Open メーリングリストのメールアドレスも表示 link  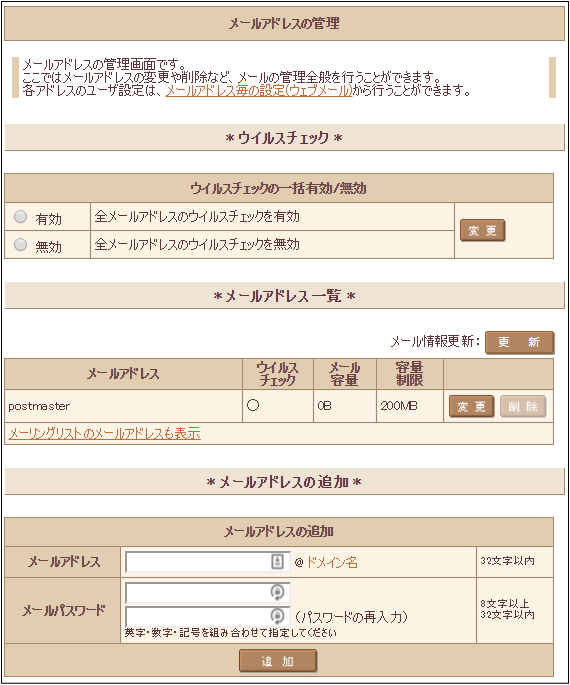click(x=104, y=433)
